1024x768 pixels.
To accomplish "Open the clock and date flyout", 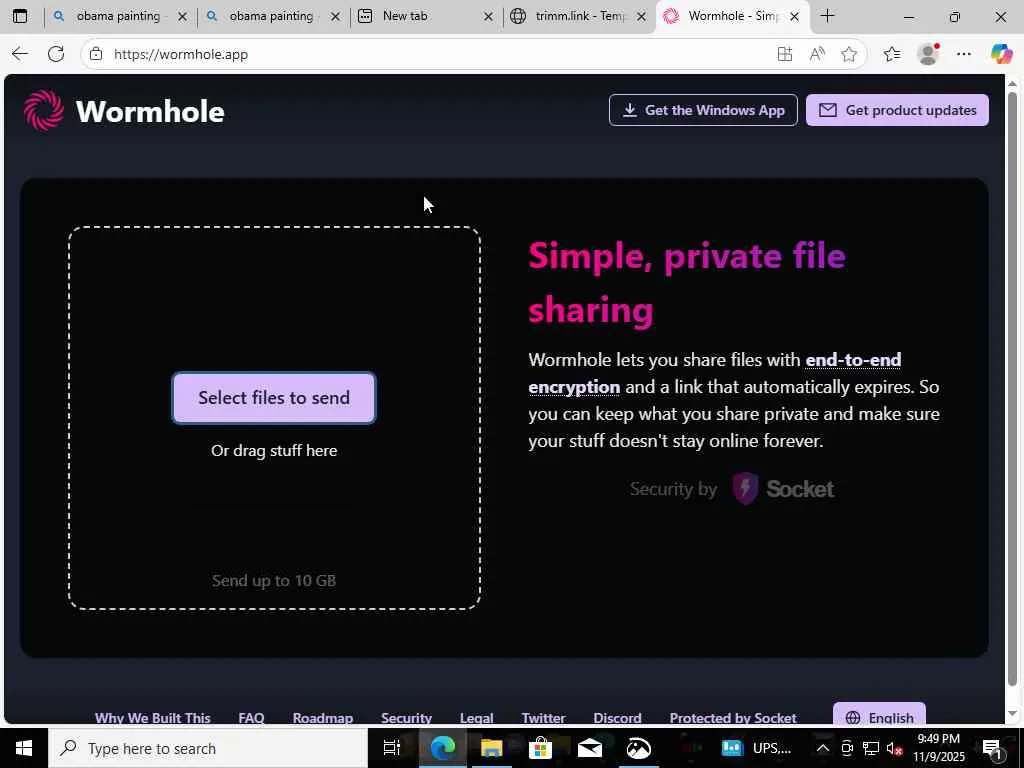I will (x=938, y=748).
